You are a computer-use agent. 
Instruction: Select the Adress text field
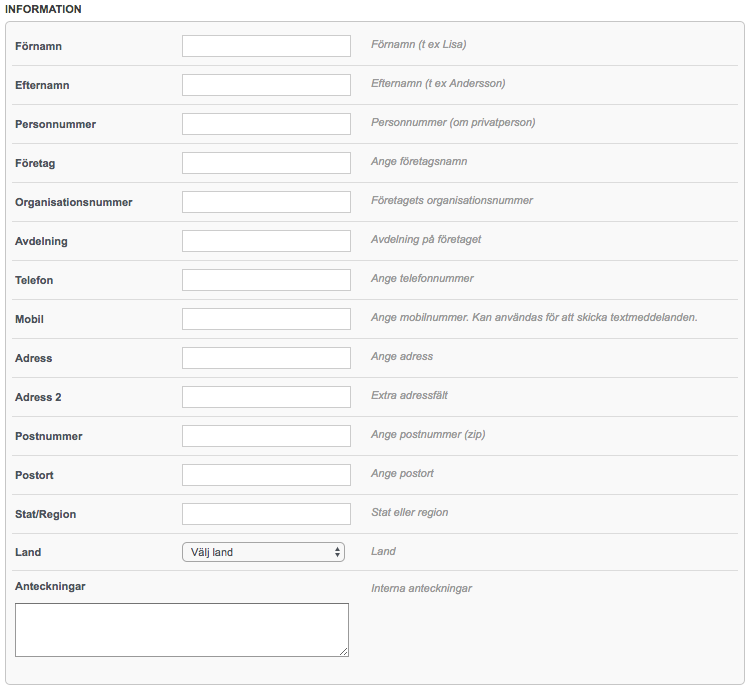(x=266, y=358)
